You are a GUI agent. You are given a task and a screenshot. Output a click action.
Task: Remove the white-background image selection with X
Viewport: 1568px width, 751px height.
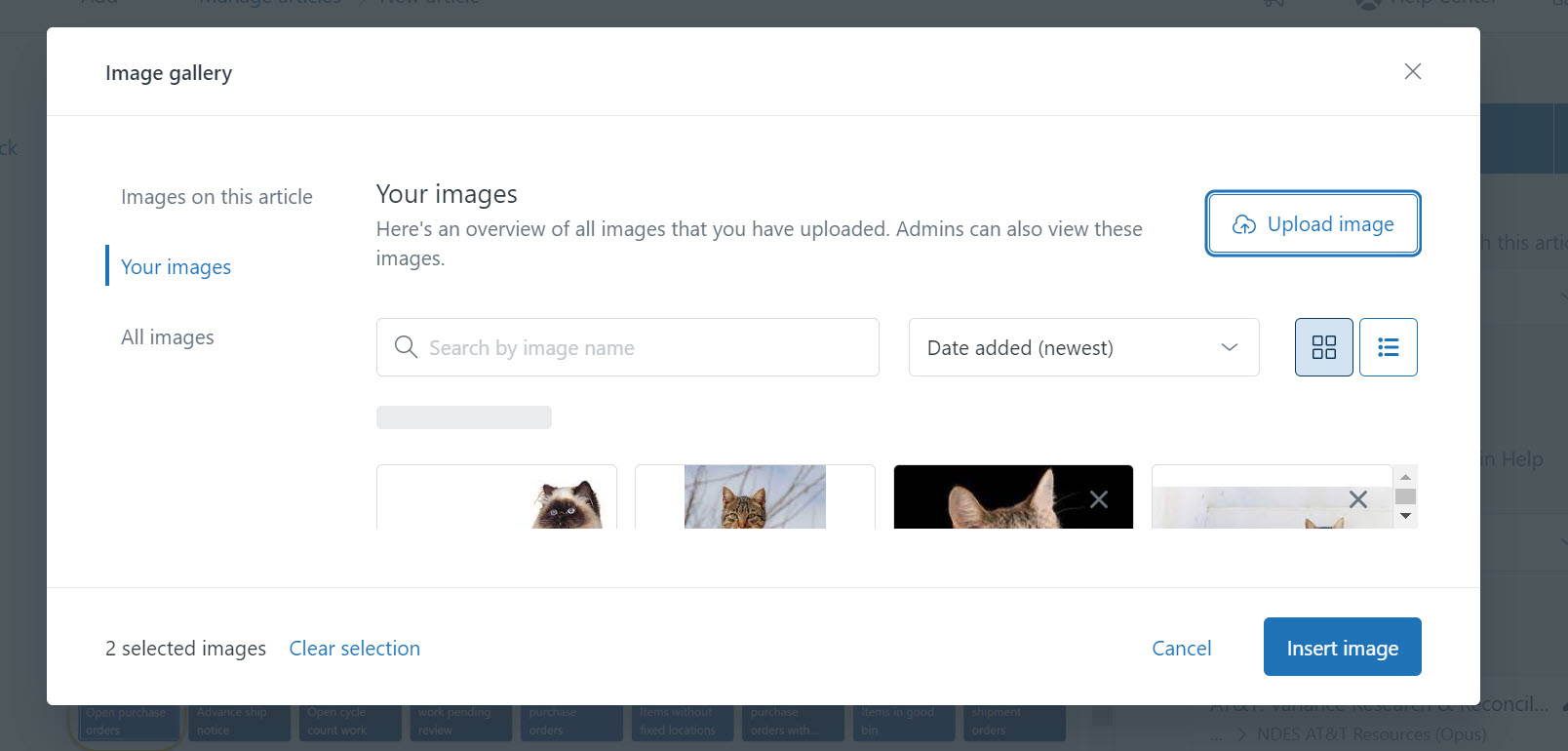[1356, 499]
